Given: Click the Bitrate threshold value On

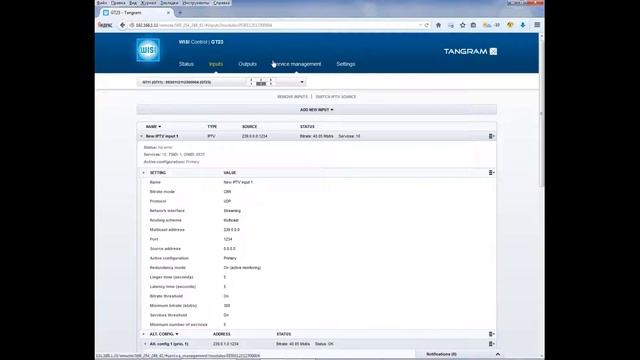Looking at the screenshot, I should [226, 296].
